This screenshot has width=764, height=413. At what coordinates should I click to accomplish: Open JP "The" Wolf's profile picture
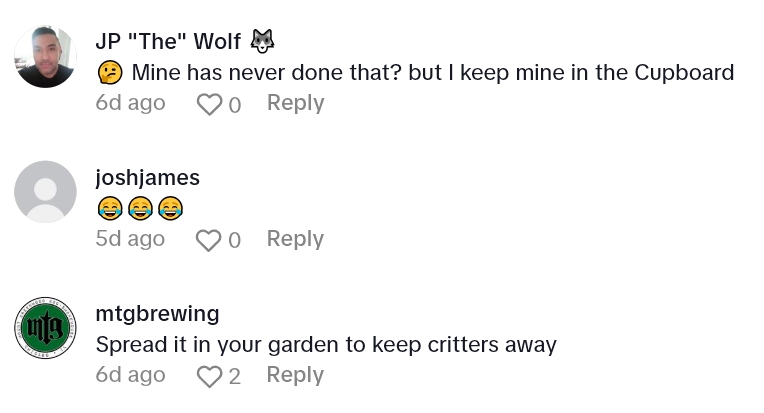click(46, 56)
